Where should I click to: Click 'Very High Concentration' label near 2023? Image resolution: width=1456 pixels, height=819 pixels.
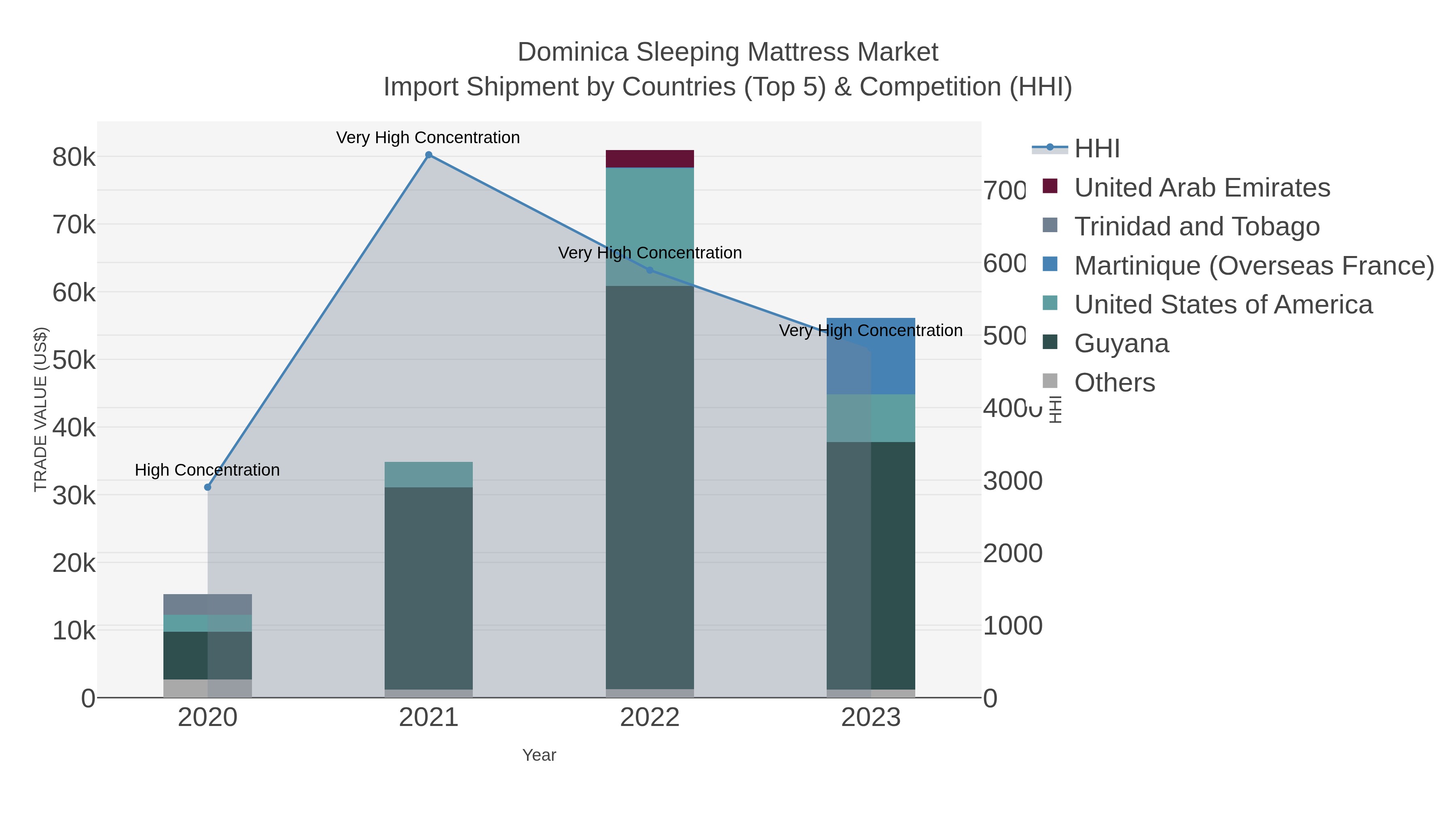[870, 331]
